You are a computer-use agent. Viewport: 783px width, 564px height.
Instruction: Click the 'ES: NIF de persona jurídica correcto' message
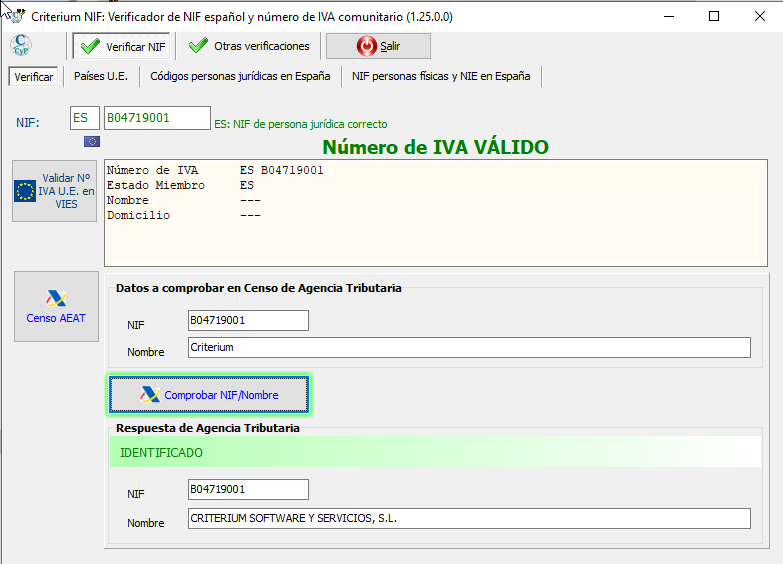pyautogui.click(x=301, y=124)
